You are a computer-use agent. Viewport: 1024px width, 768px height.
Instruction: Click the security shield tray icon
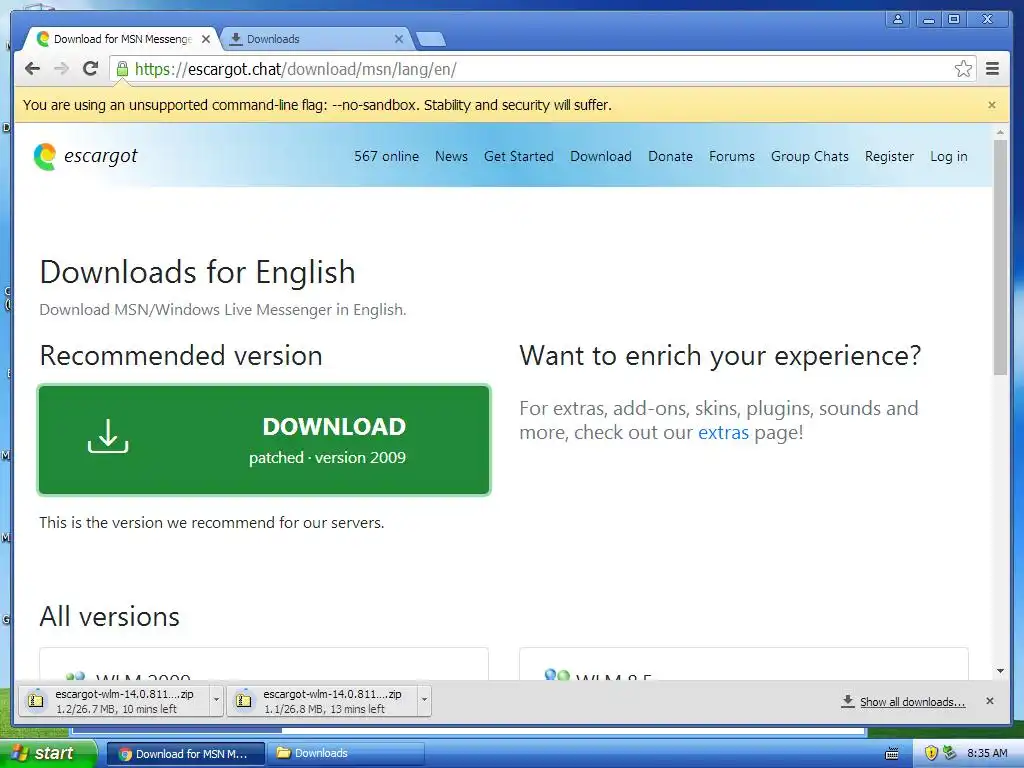(x=931, y=753)
